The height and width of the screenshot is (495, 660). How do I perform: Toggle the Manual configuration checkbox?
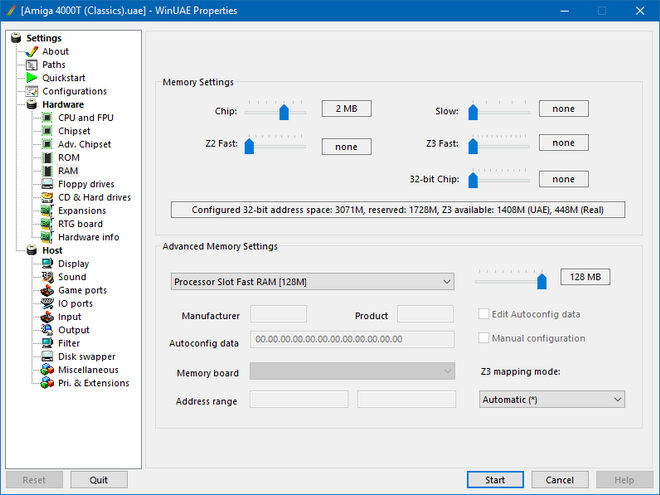[485, 338]
